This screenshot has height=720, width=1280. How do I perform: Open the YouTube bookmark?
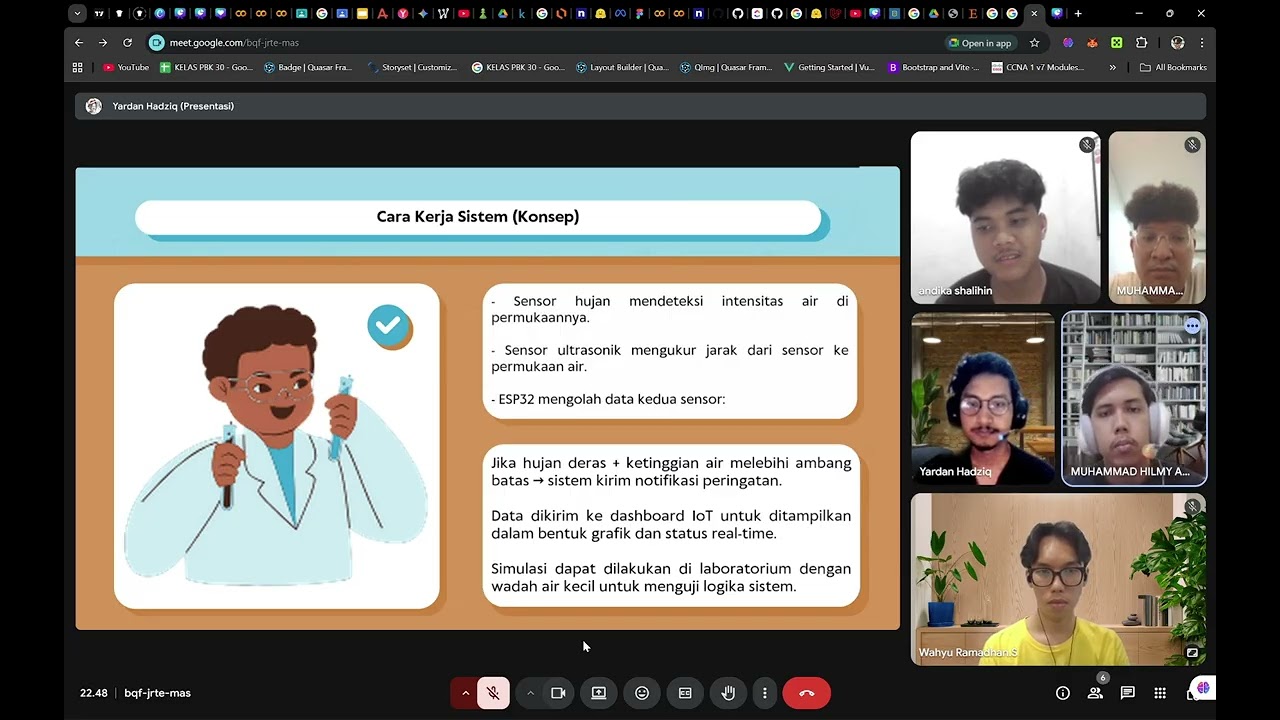126,67
